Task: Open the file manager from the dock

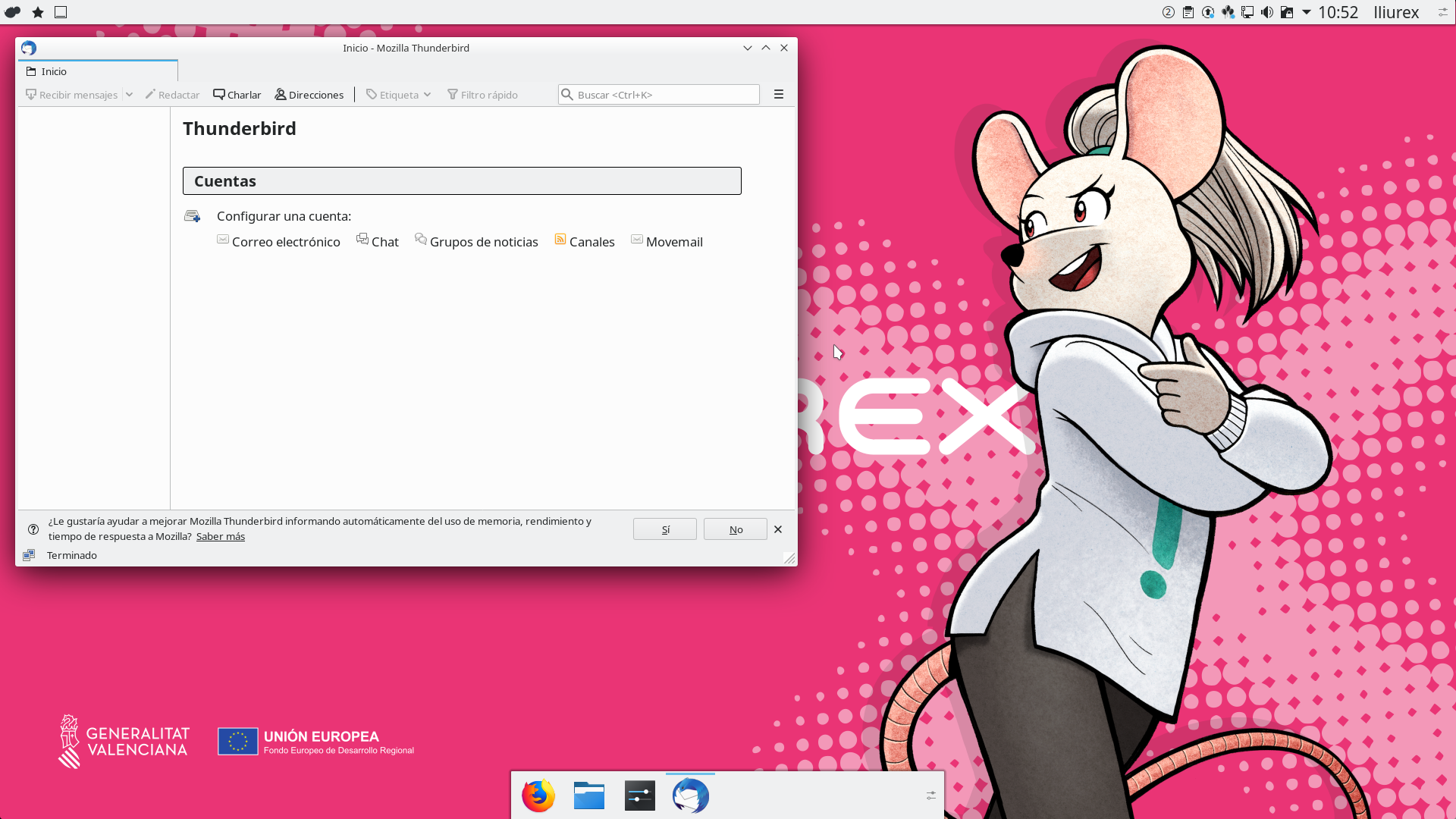Action: click(589, 795)
